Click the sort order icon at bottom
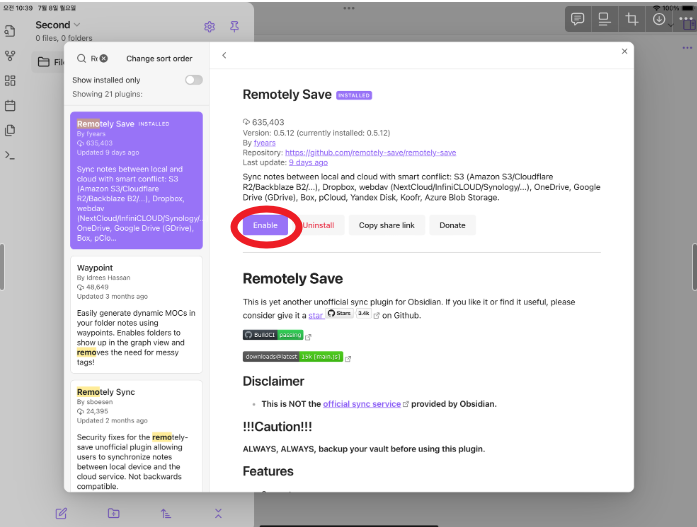 click(x=166, y=514)
